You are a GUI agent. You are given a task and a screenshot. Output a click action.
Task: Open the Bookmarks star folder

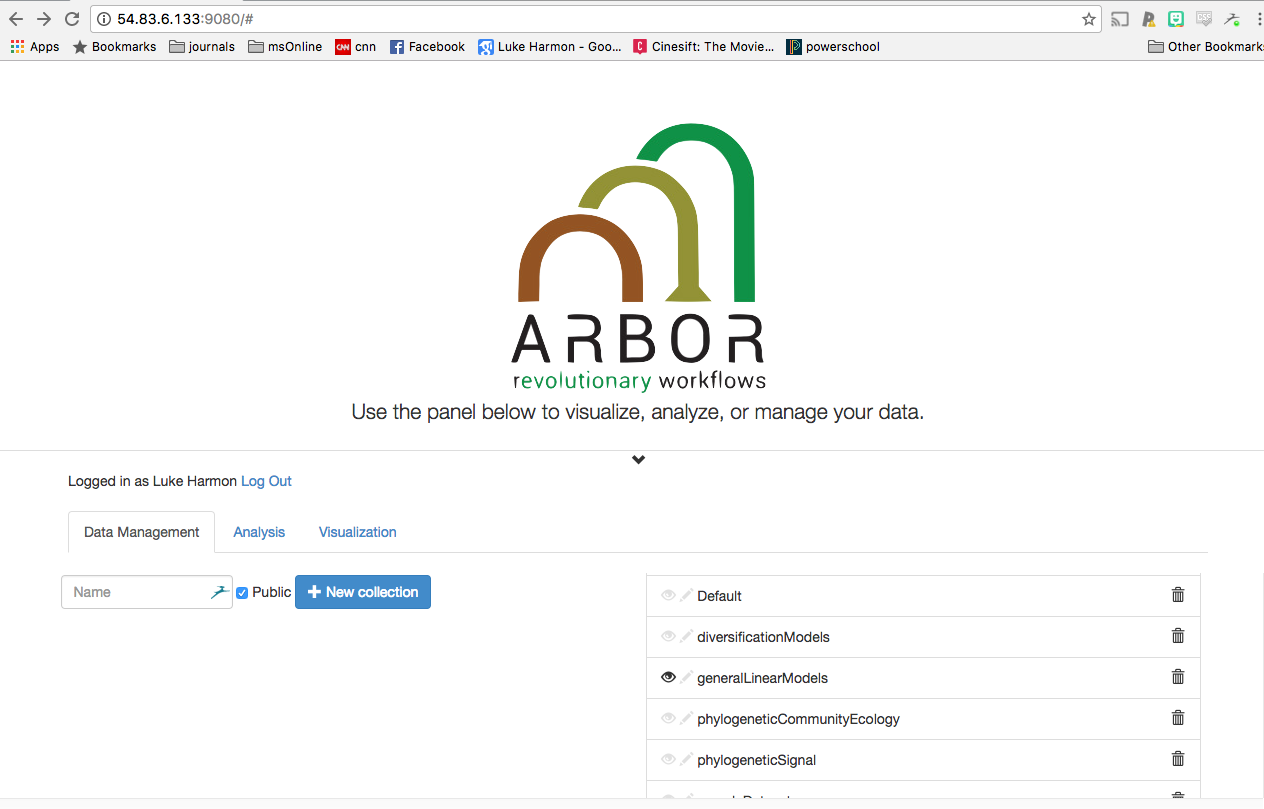click(x=114, y=46)
